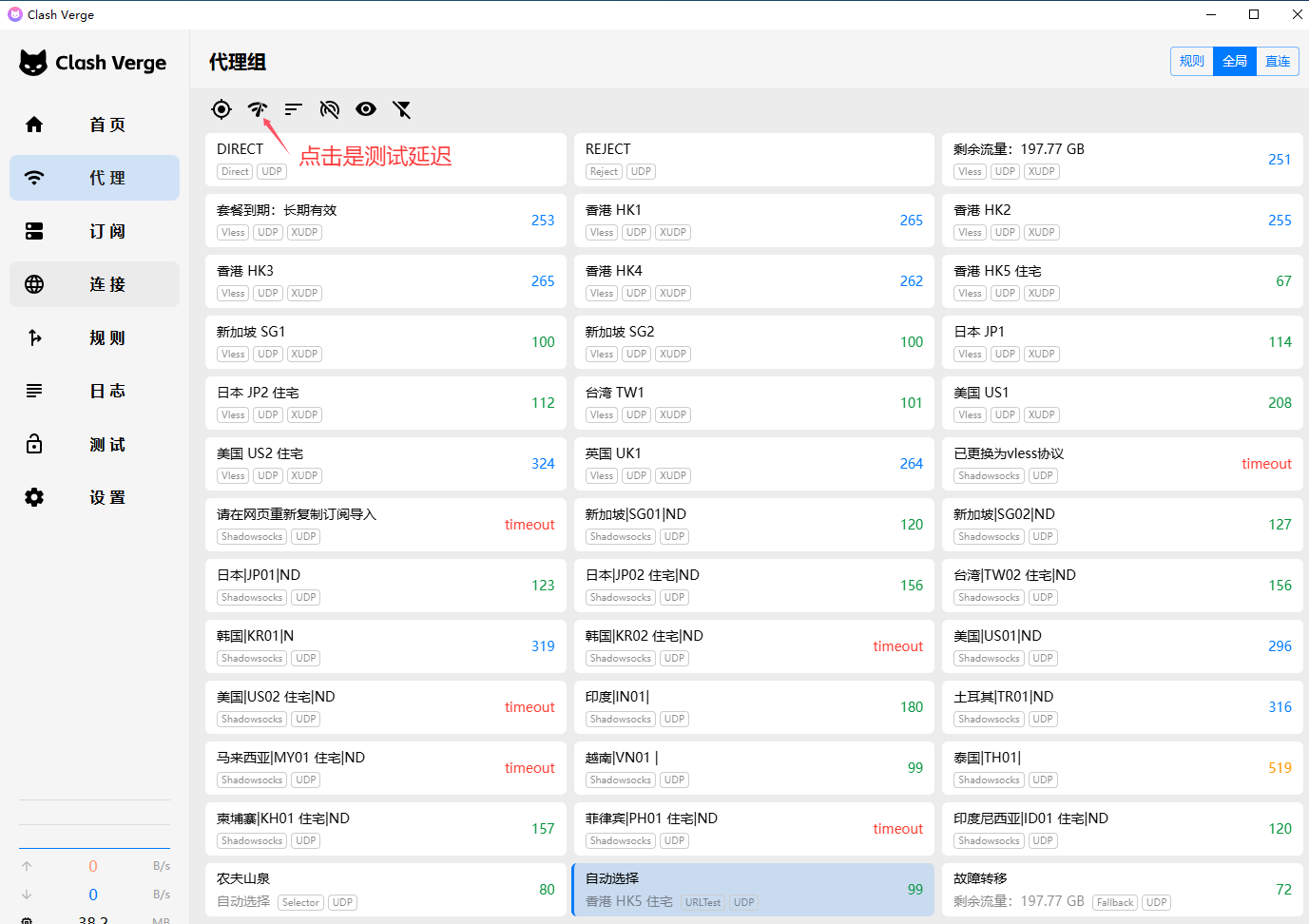Switch to 规则 mode in top-right
The image size is (1309, 924).
pos(1192,62)
